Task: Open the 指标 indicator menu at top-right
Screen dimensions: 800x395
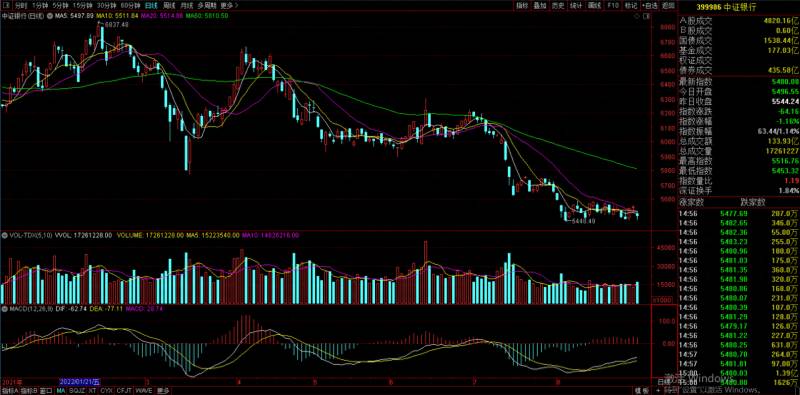Action: [521, 6]
